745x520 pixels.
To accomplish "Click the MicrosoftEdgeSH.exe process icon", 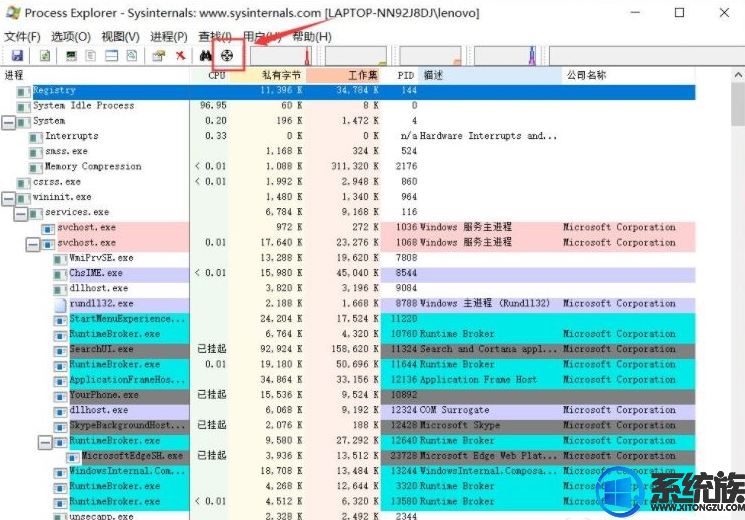I will coord(73,457).
